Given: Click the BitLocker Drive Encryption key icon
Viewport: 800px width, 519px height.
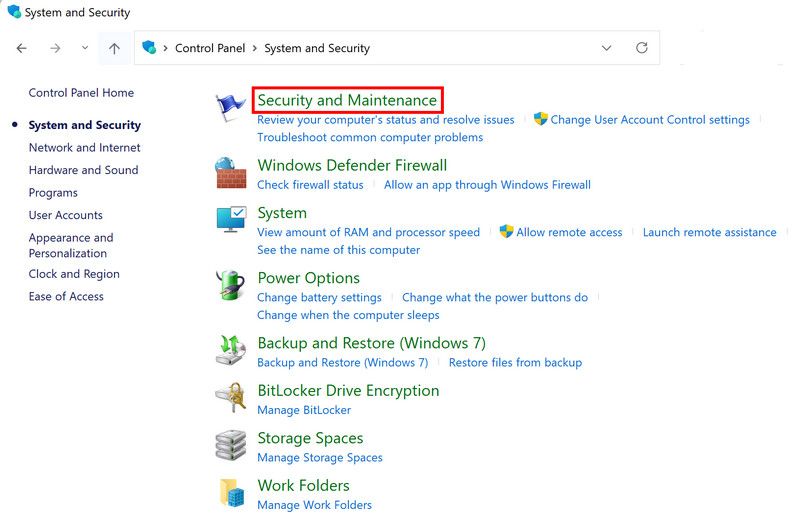Looking at the screenshot, I should (231, 398).
